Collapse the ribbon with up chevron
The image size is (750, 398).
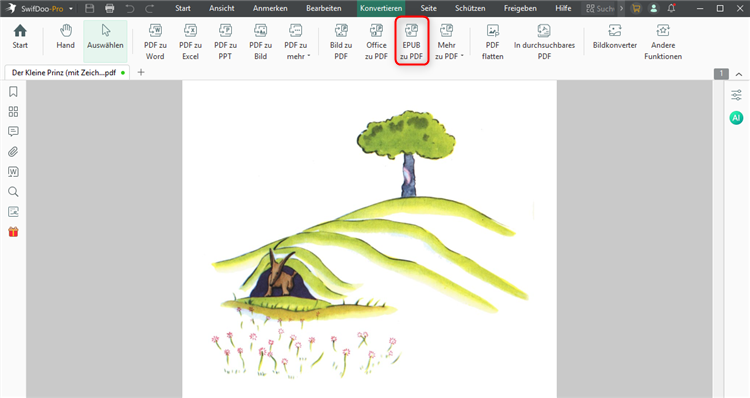pos(739,74)
